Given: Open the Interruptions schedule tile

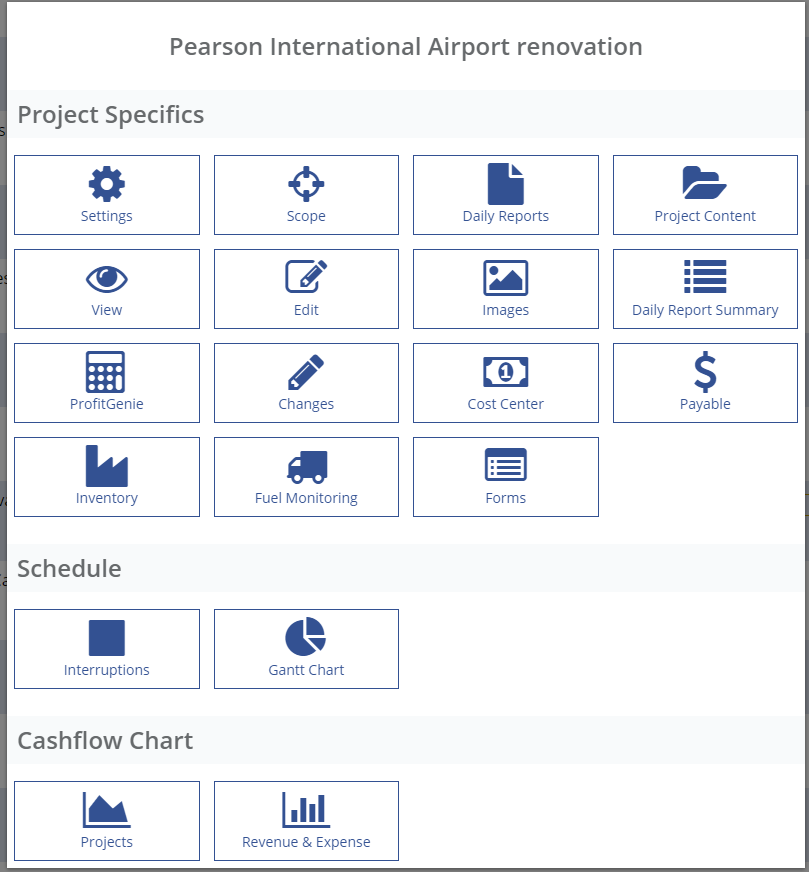Looking at the screenshot, I should [x=107, y=649].
